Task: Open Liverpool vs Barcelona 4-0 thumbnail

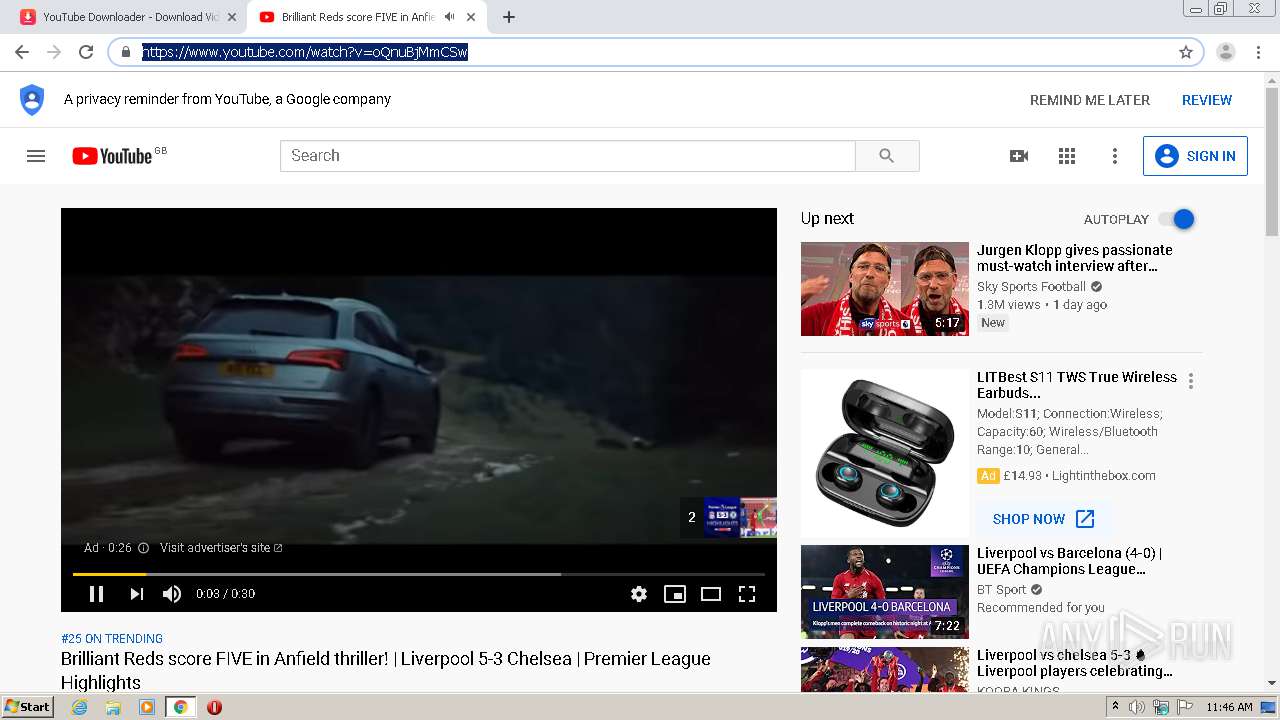Action: (885, 592)
